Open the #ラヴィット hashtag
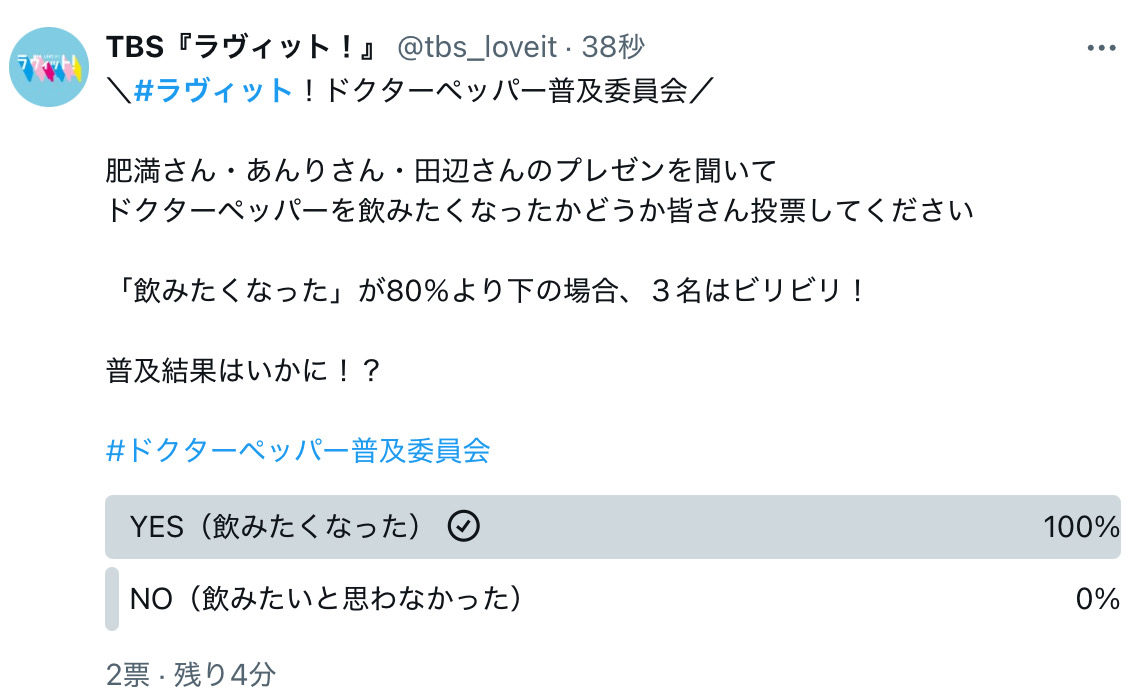The height and width of the screenshot is (692, 1131). [x=212, y=91]
